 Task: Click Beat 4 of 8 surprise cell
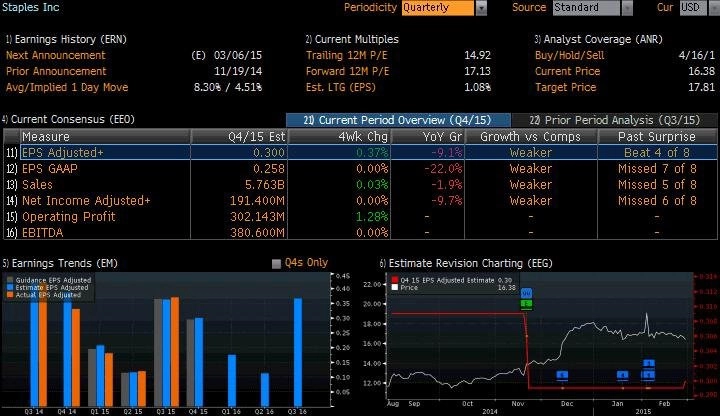tap(657, 153)
